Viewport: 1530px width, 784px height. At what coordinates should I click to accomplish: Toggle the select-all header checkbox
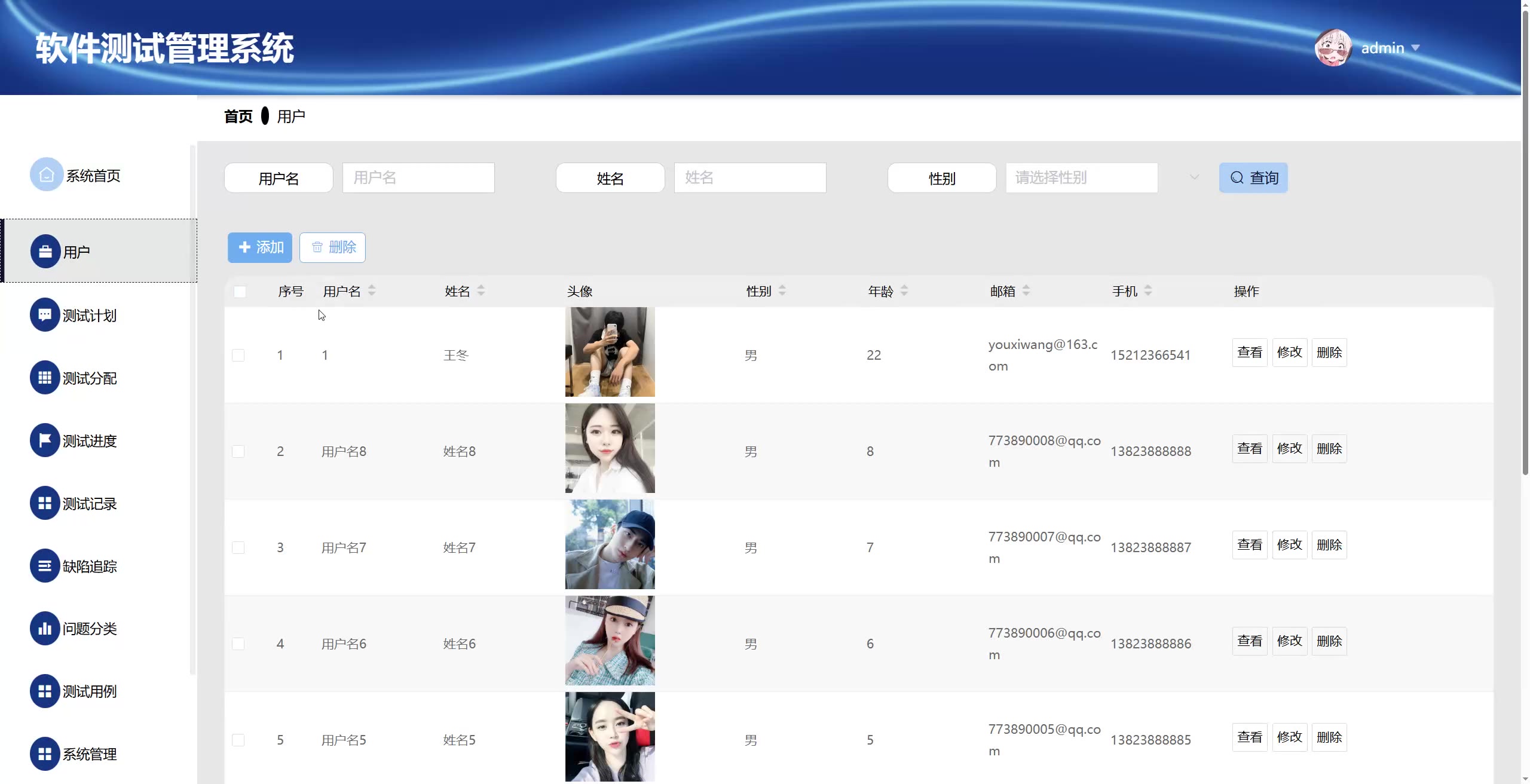240,292
